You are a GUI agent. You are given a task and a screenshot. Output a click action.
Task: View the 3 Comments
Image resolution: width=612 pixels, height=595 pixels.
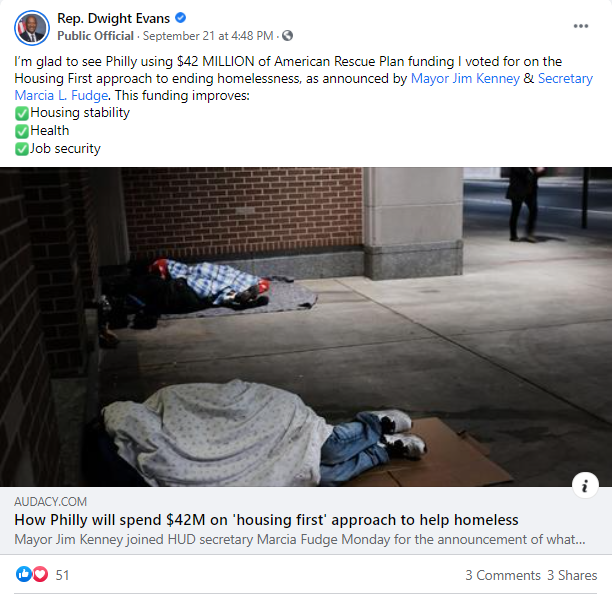(503, 575)
